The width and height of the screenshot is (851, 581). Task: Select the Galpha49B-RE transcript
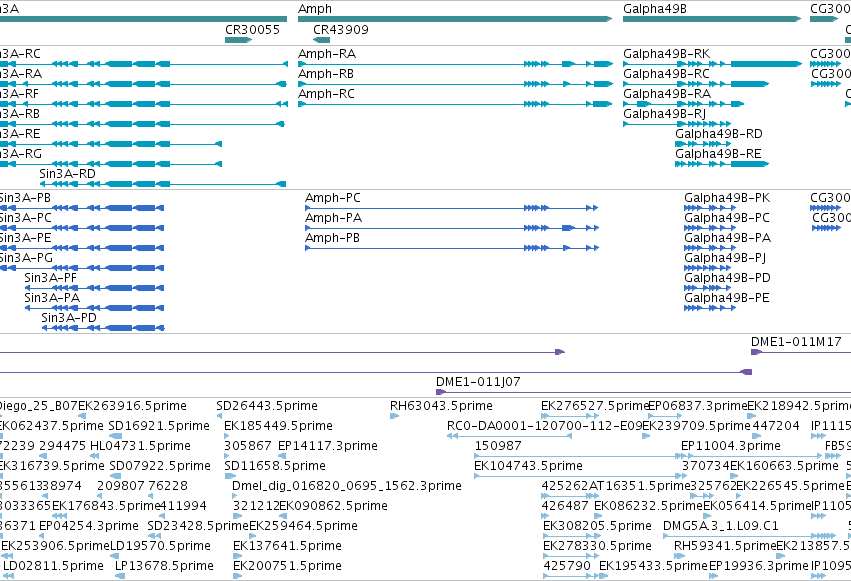(x=722, y=164)
